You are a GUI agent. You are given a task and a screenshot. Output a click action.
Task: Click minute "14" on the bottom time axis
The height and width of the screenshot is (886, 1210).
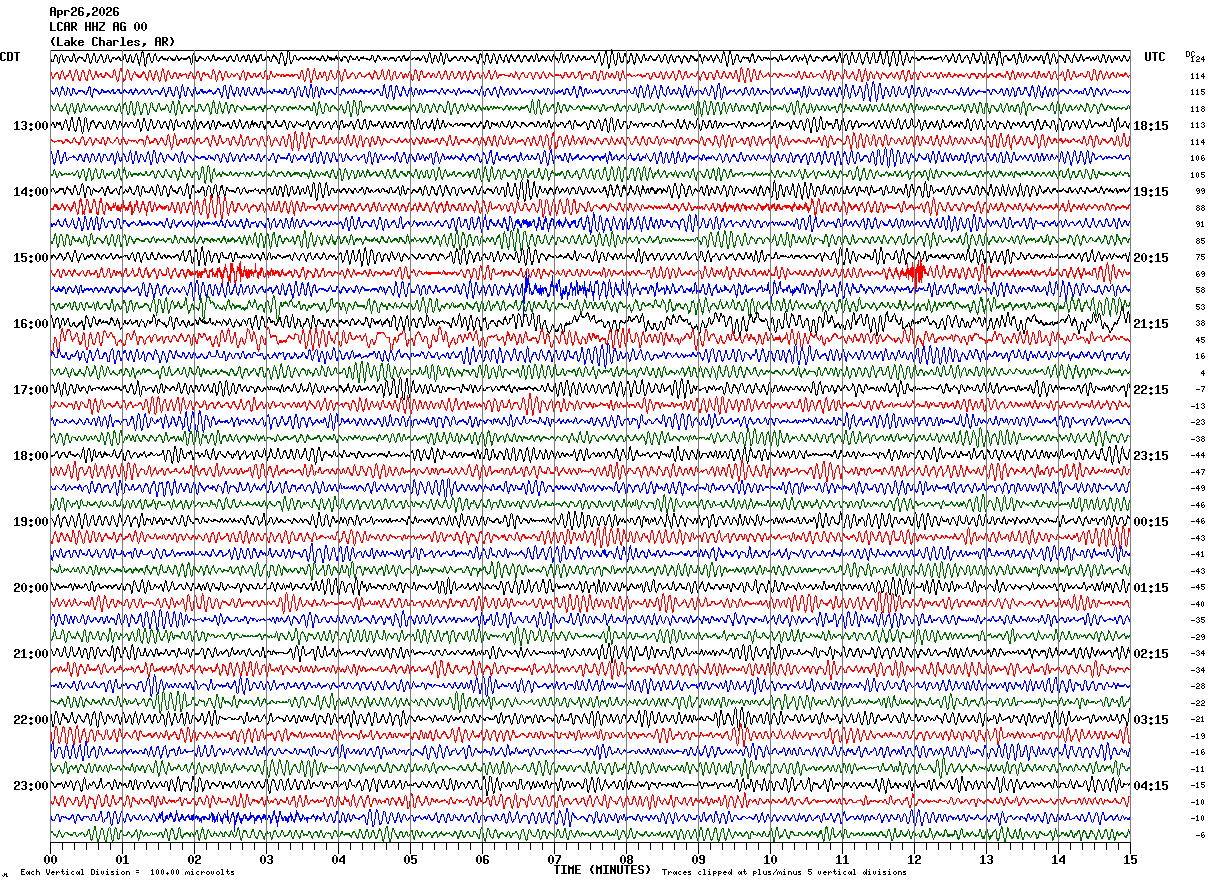[1058, 859]
